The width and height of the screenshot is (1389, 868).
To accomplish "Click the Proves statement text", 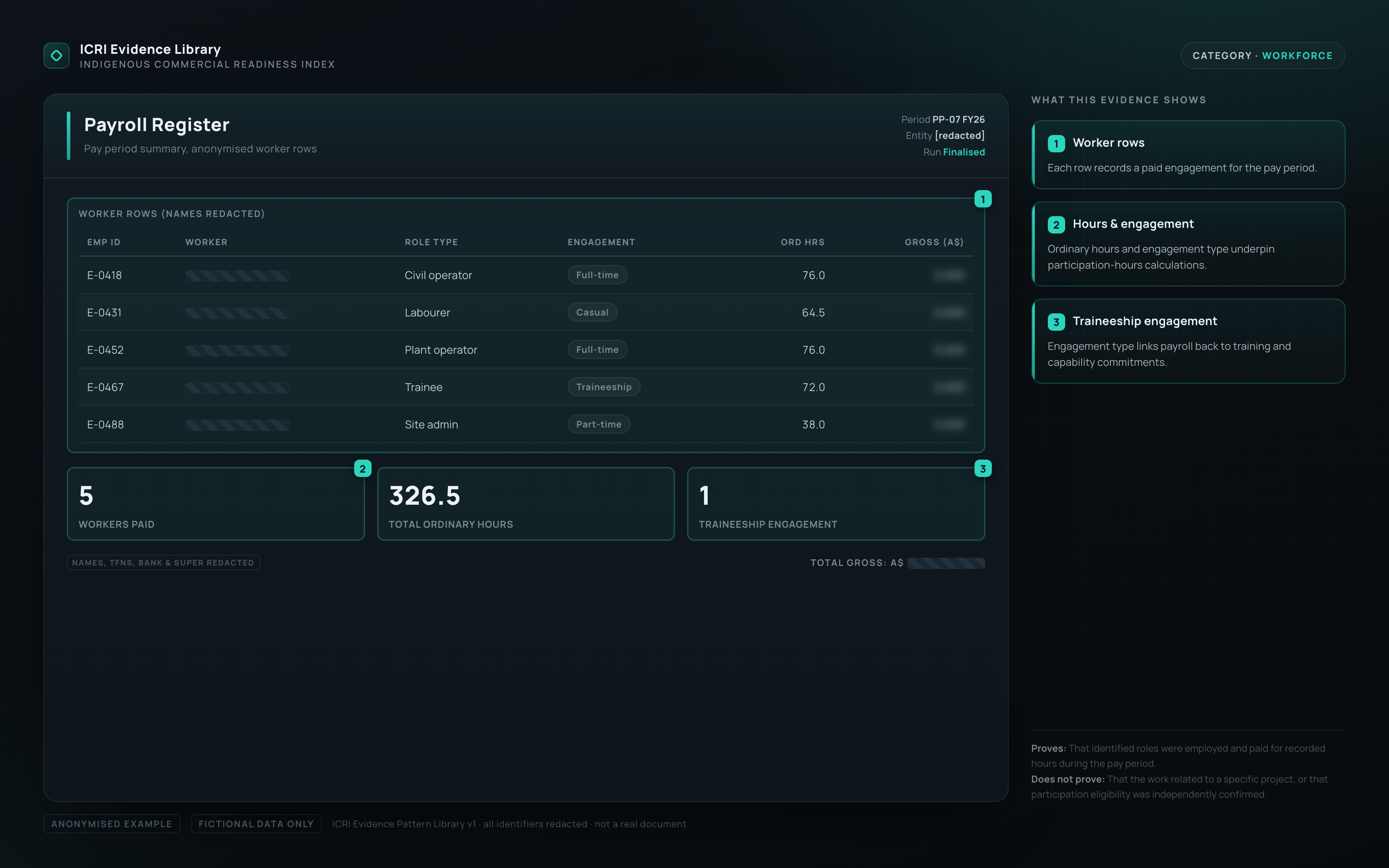I will click(1178, 756).
